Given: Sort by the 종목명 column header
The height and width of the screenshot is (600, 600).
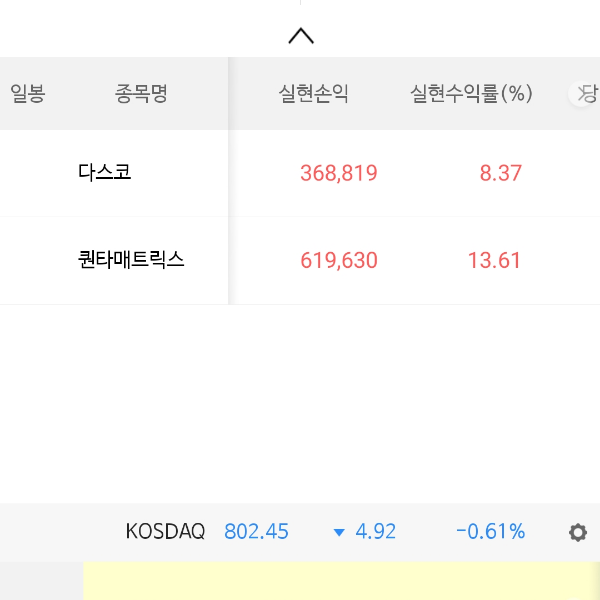Looking at the screenshot, I should (x=141, y=94).
